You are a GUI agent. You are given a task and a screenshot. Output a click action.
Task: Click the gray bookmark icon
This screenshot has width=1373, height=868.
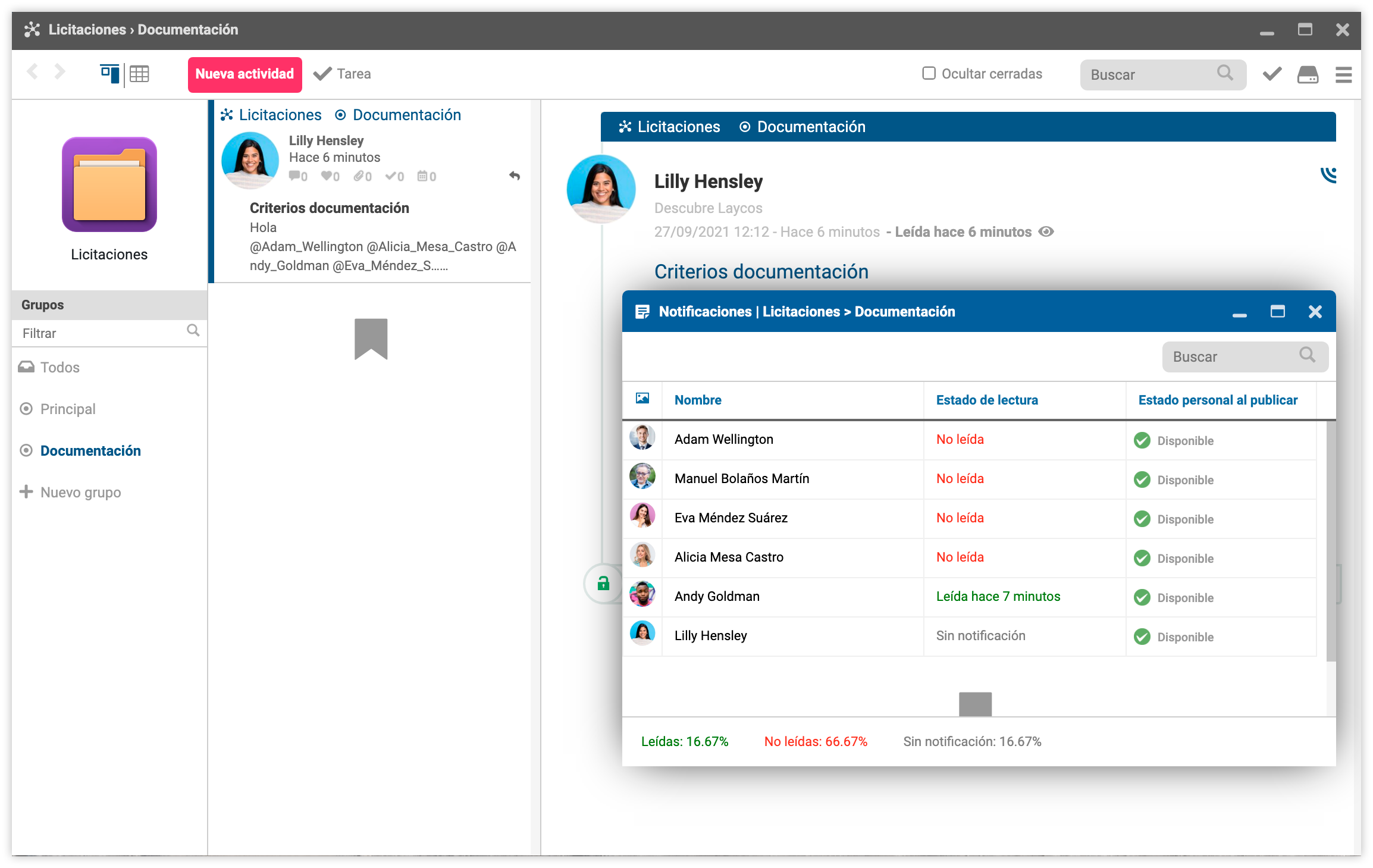371,339
